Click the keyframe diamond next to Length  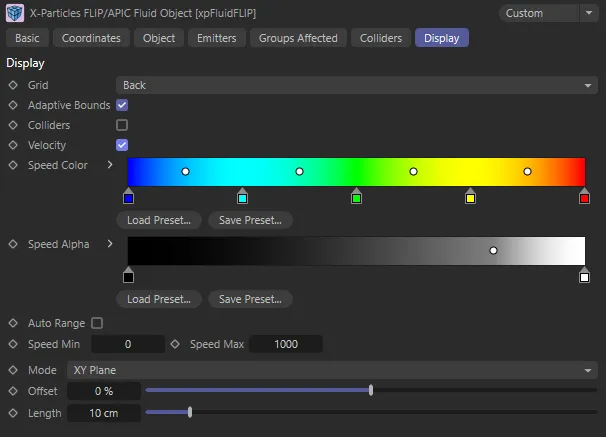(13, 412)
